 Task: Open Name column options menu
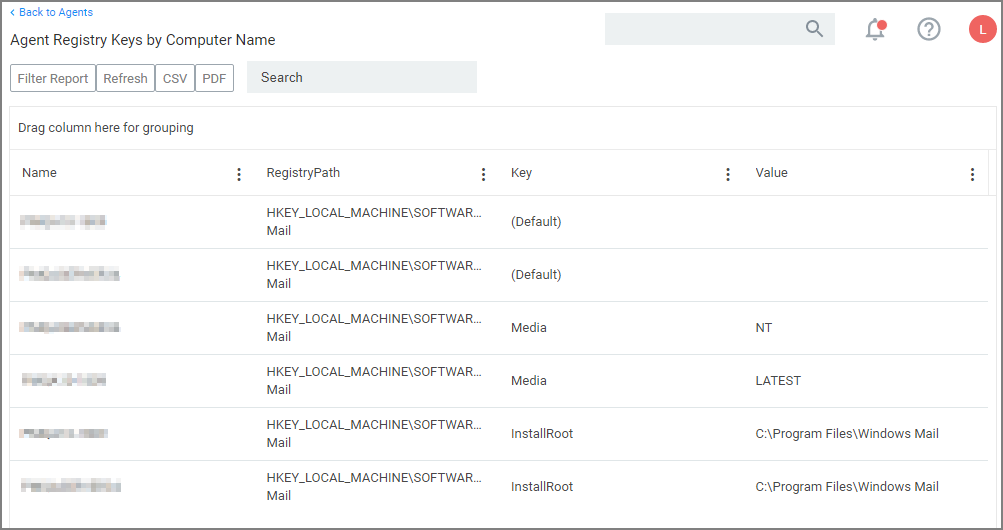[x=239, y=174]
